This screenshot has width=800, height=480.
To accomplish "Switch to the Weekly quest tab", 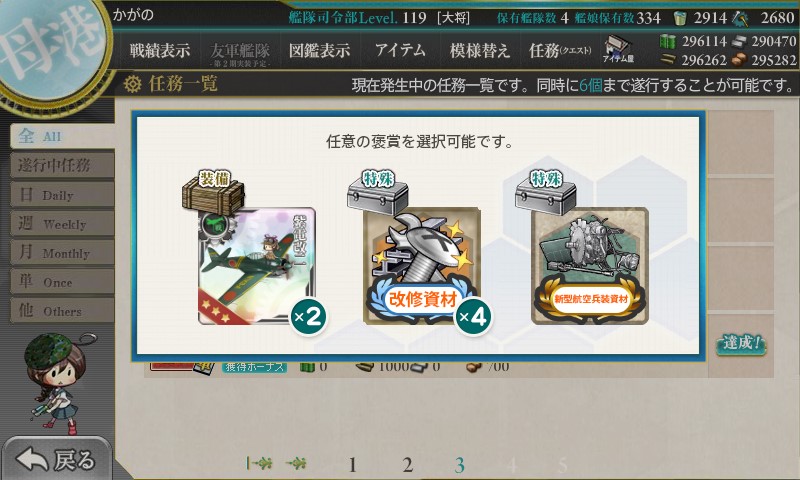I will click(x=62, y=223).
